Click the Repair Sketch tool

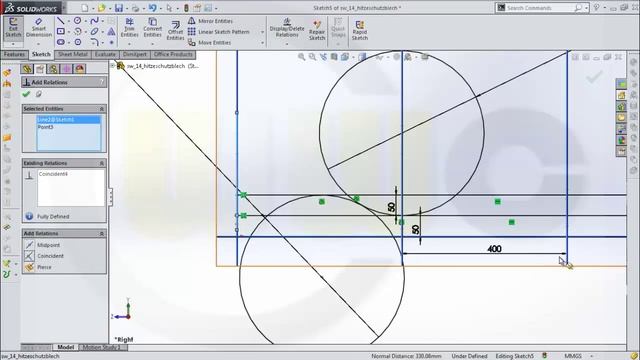pos(317,31)
